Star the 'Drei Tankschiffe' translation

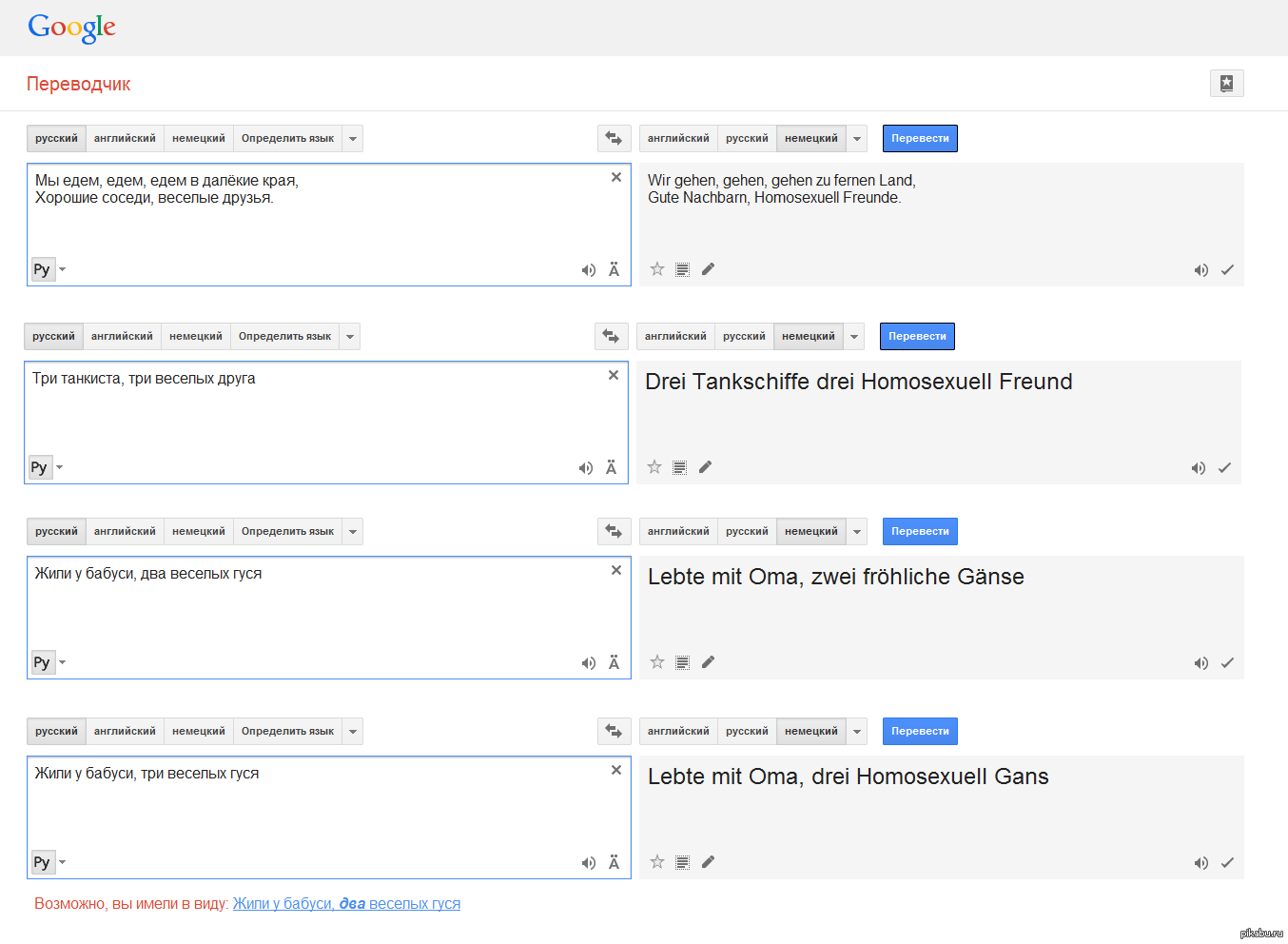[654, 467]
